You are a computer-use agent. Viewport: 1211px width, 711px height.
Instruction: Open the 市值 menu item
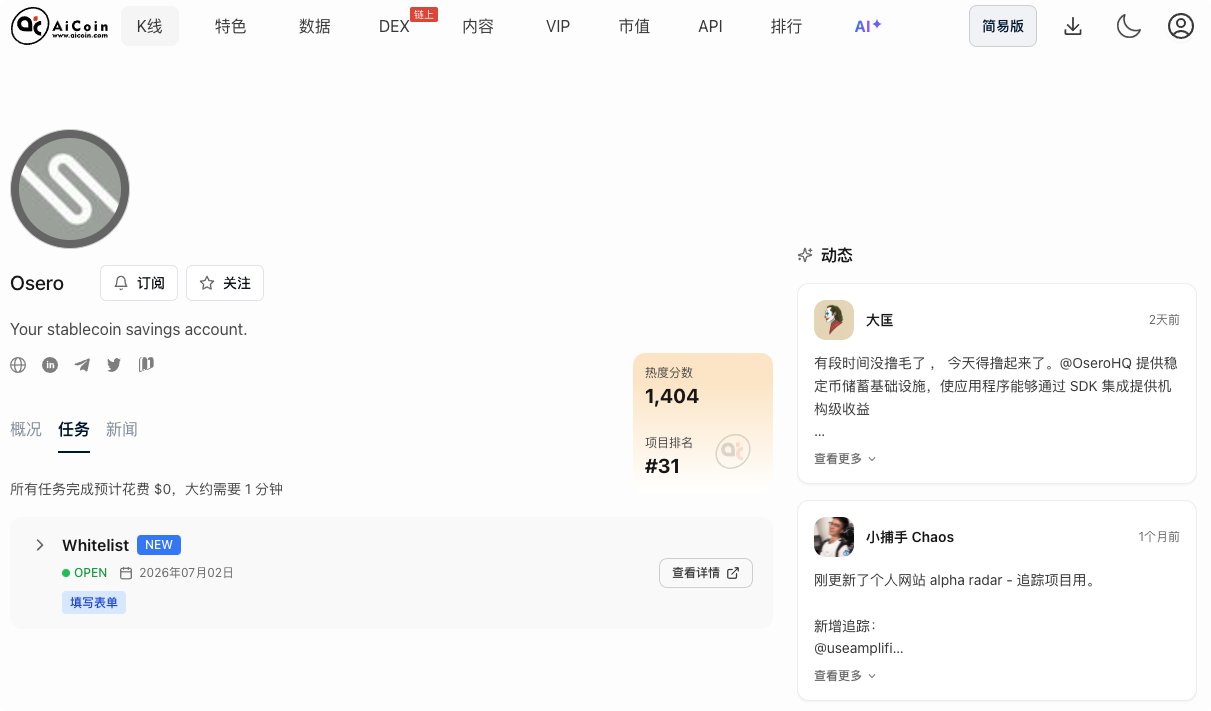tap(634, 26)
